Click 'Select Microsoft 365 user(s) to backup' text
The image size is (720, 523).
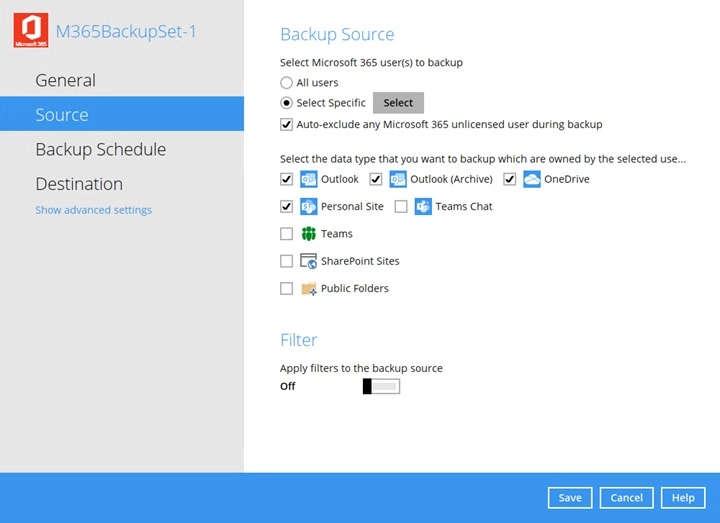[371, 62]
